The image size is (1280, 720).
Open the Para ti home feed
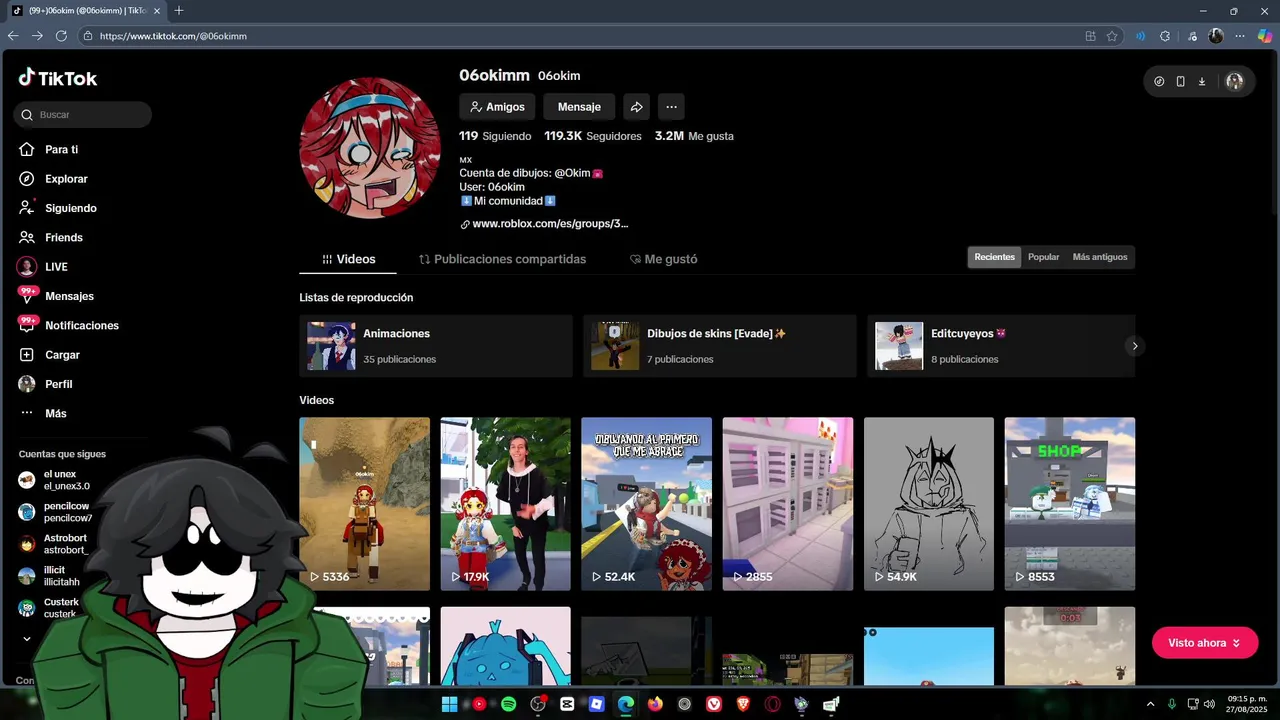[48, 149]
